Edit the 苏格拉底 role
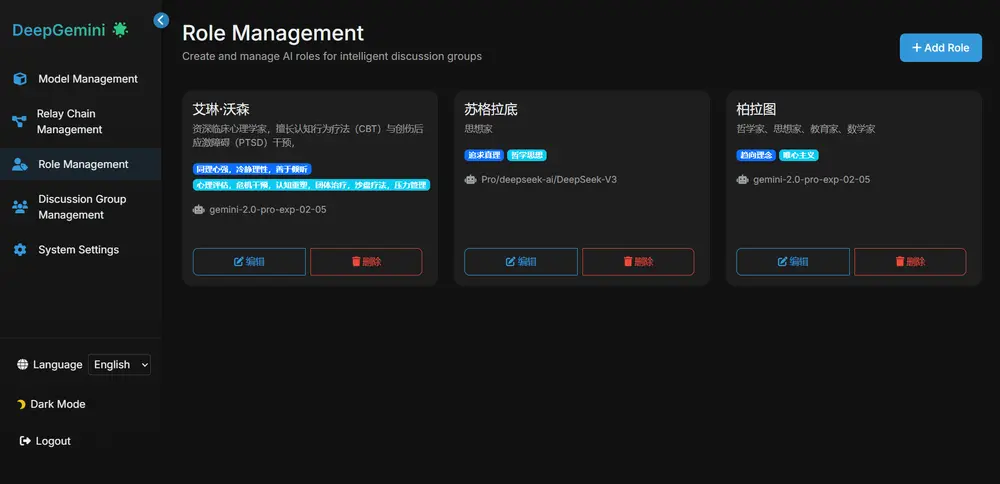 point(521,262)
